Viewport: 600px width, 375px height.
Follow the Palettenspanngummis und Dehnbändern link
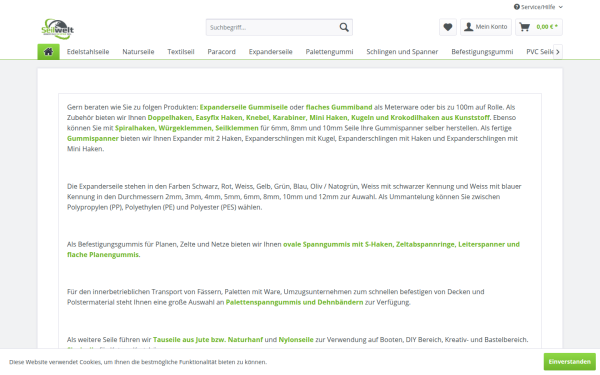pyautogui.click(x=294, y=302)
